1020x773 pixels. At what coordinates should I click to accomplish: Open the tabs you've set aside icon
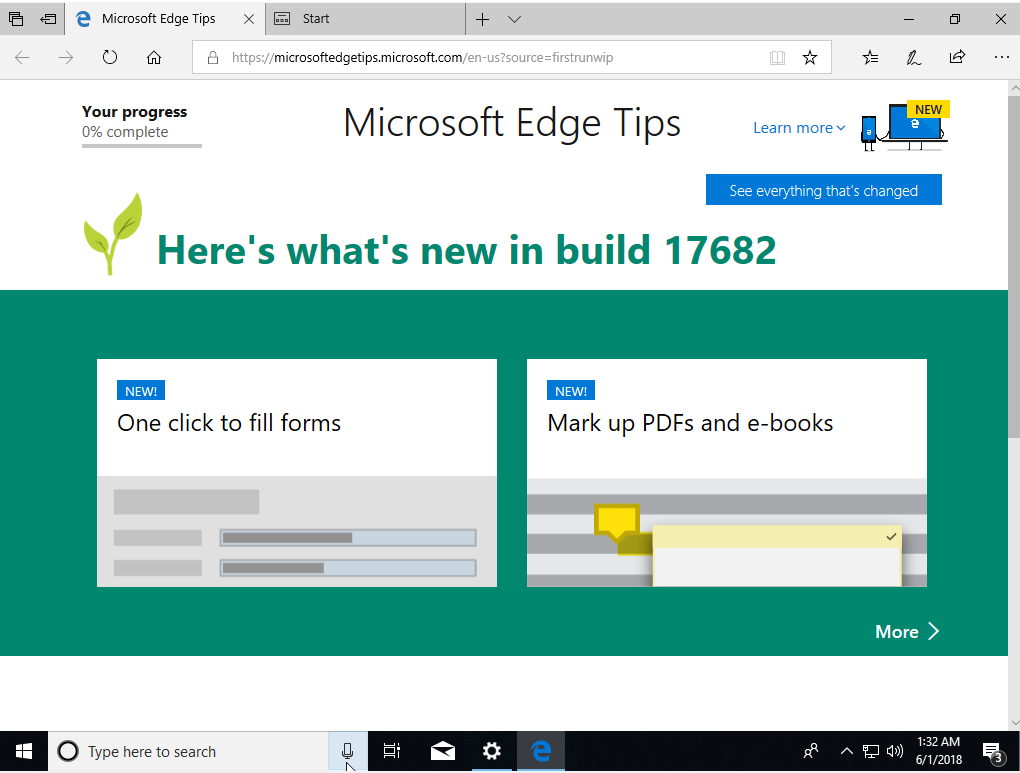tap(16, 19)
